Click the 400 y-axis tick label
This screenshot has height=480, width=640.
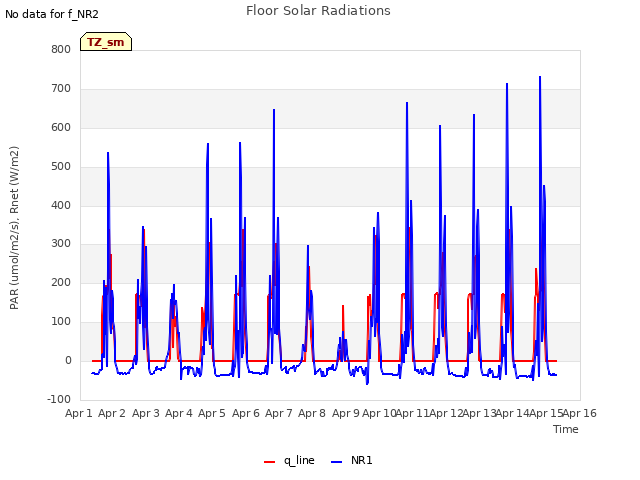pyautogui.click(x=61, y=206)
